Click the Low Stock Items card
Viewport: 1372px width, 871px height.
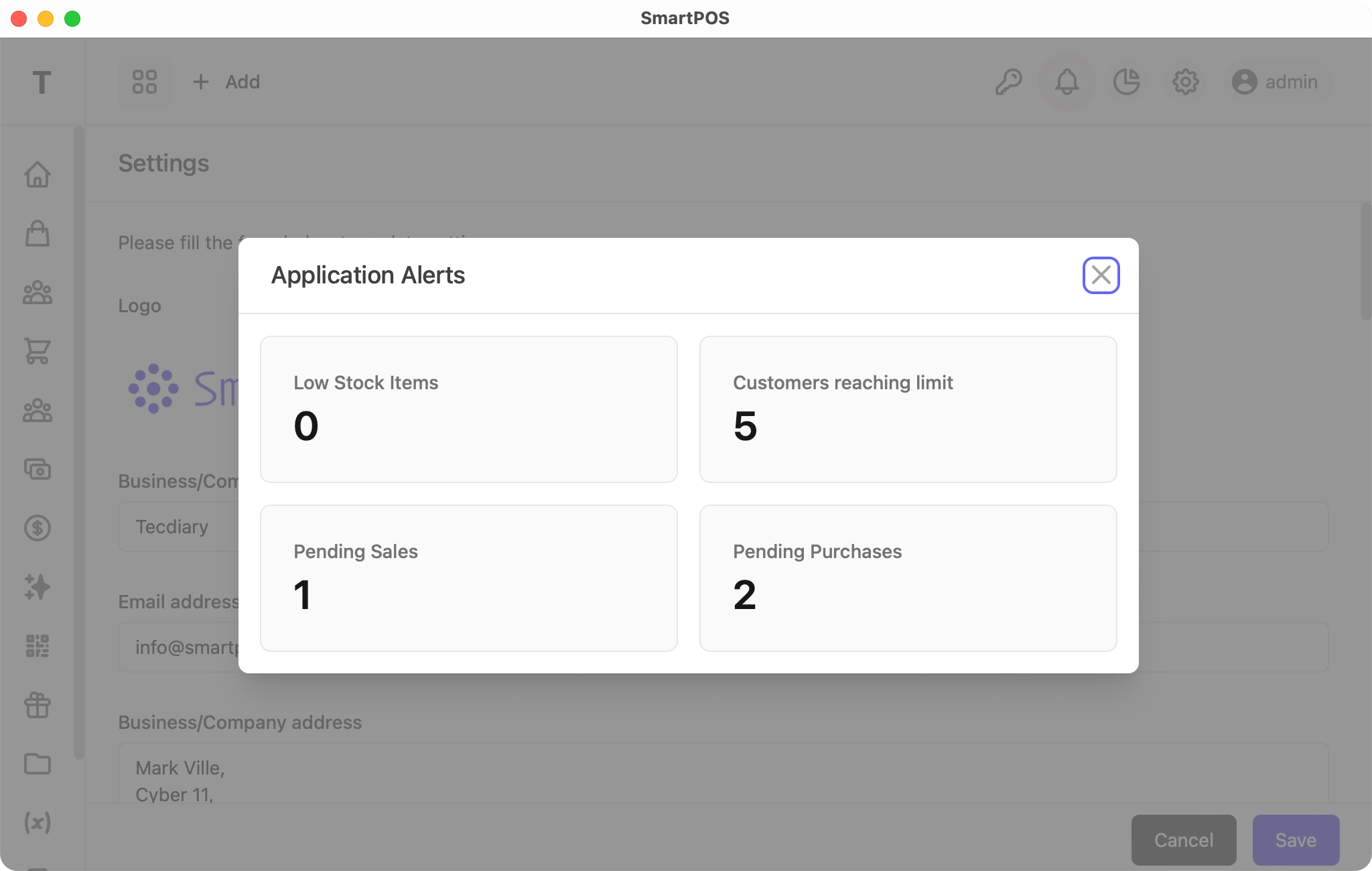(x=468, y=409)
